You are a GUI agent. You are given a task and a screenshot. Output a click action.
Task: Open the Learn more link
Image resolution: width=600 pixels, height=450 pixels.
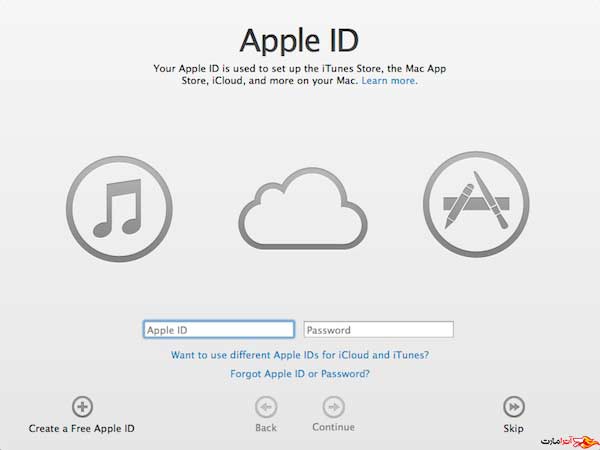coord(389,81)
